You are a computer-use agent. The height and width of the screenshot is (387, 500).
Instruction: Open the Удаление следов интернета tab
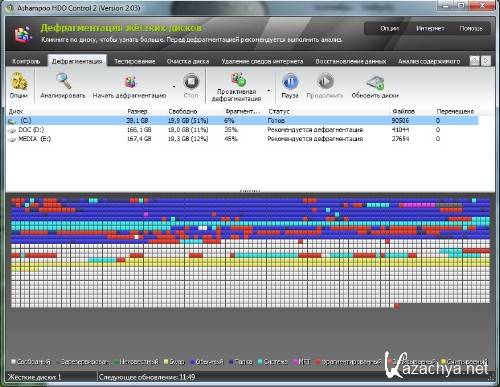[262, 61]
